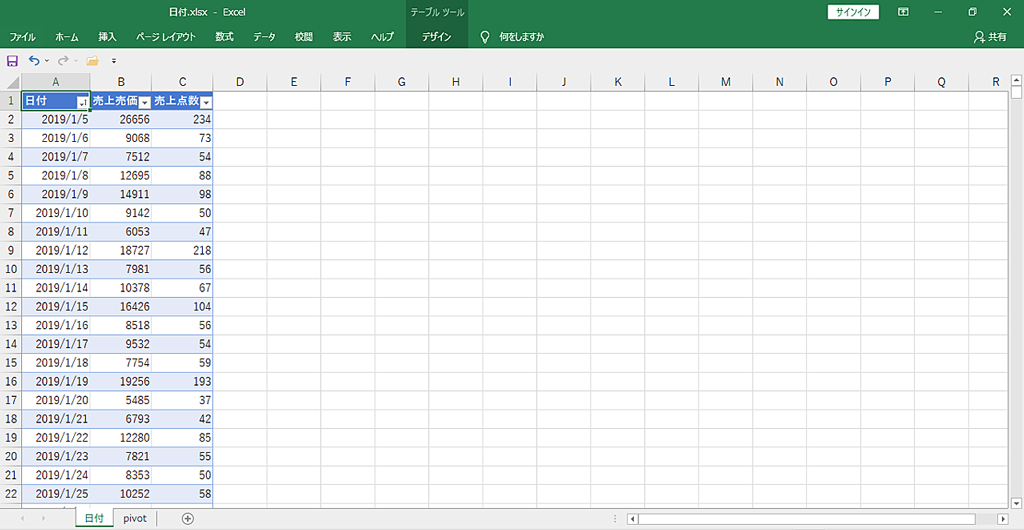1024x530 pixels.
Task: Select column M header
Action: click(x=726, y=82)
